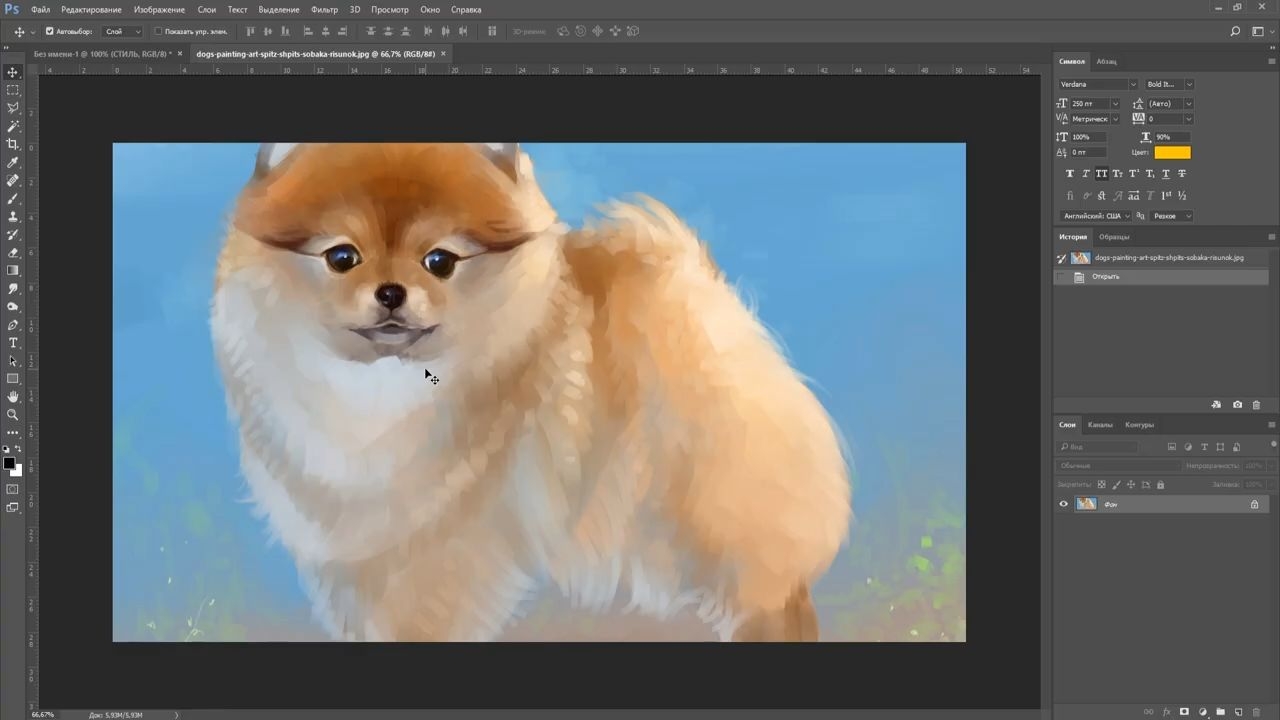The height and width of the screenshot is (720, 1280).
Task: Click the search icon in the top bar
Action: (x=1236, y=31)
